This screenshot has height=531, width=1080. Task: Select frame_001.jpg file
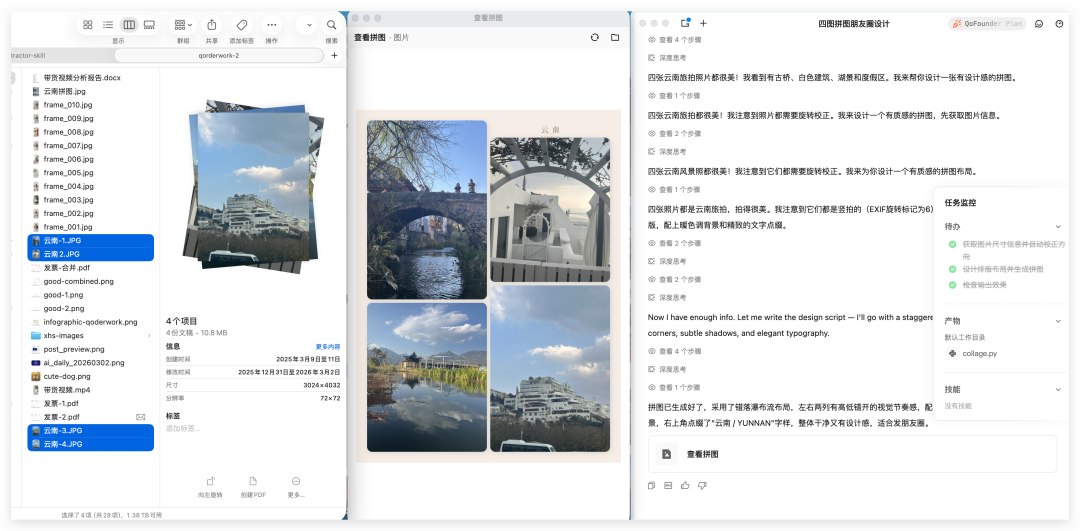pyautogui.click(x=68, y=227)
